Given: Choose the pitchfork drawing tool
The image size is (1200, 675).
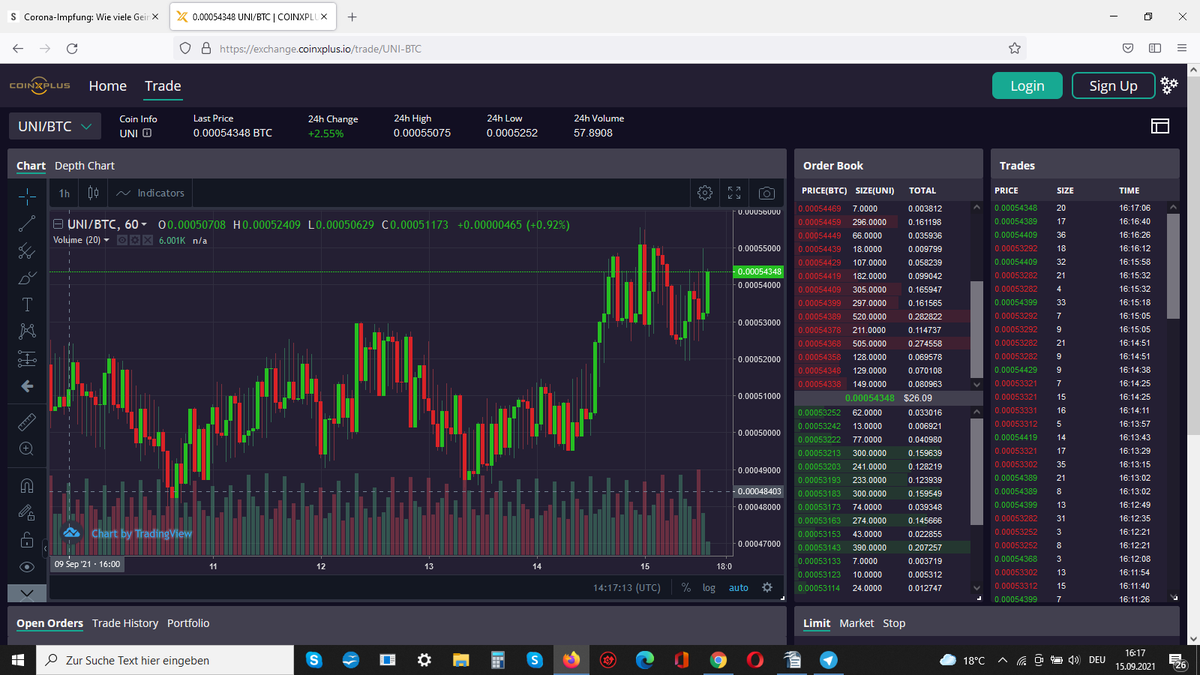Looking at the screenshot, I should (x=28, y=249).
